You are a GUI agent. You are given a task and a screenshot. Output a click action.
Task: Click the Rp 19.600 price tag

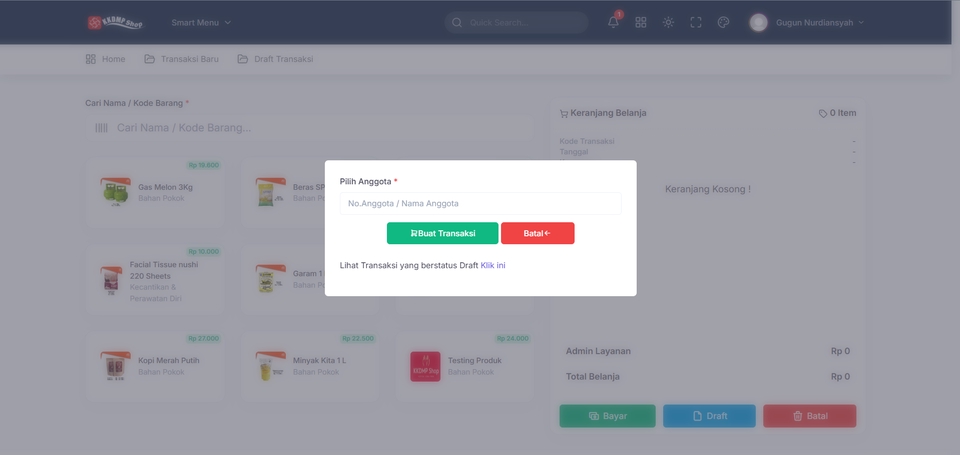tap(203, 165)
